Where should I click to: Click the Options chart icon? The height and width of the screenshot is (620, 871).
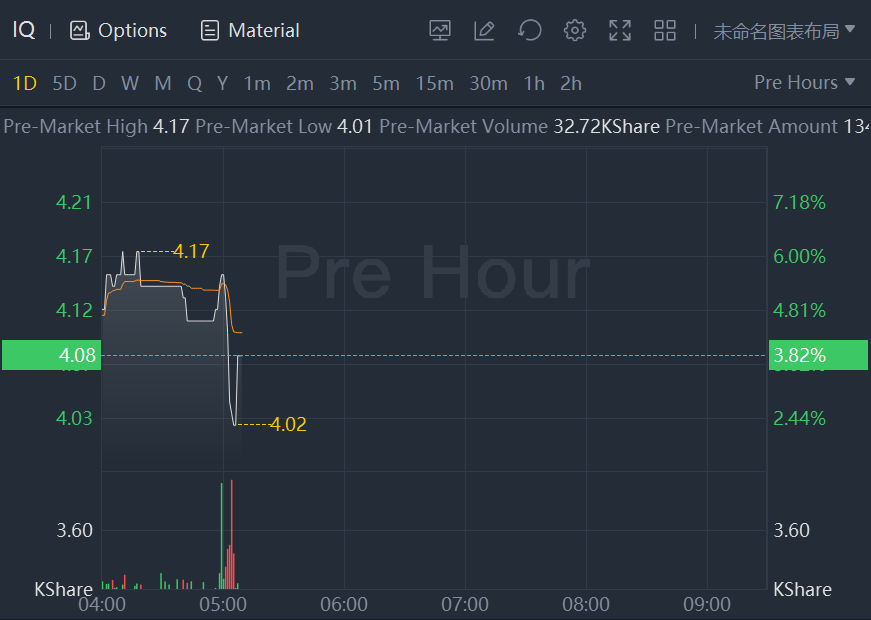coord(80,31)
